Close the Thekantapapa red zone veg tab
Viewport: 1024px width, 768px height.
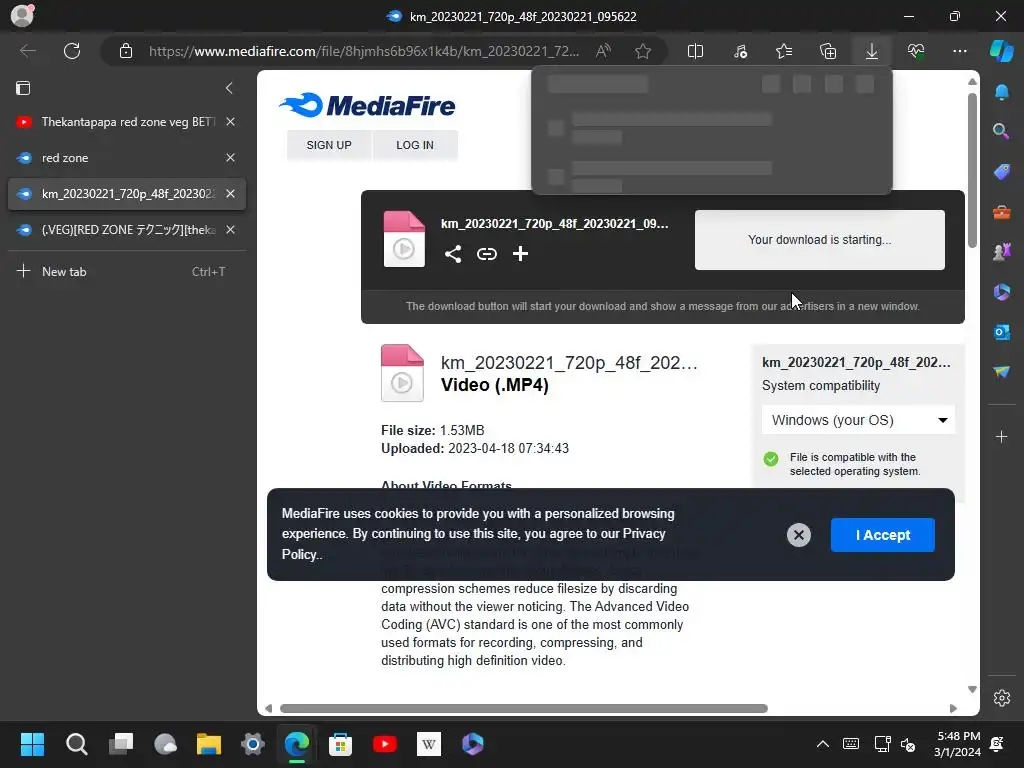pyautogui.click(x=231, y=121)
